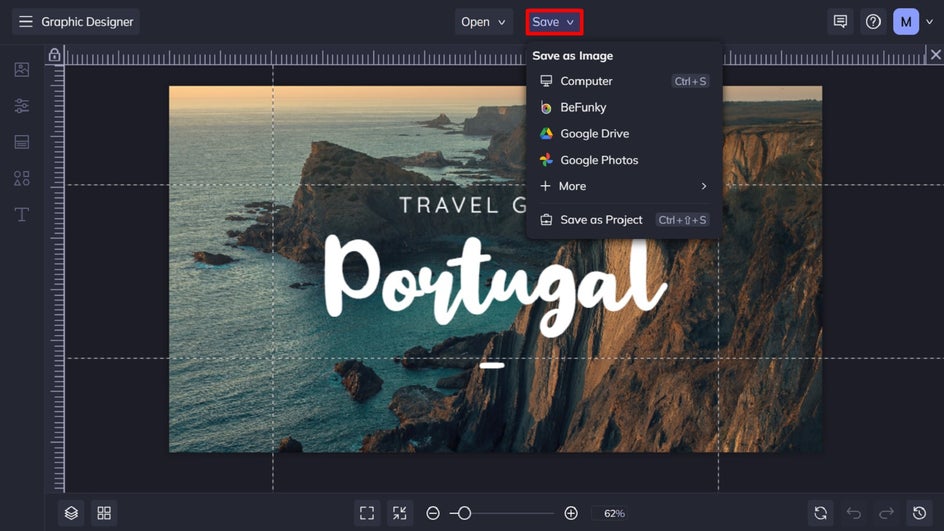Select Google Drive save option
The image size is (944, 531).
(594, 134)
